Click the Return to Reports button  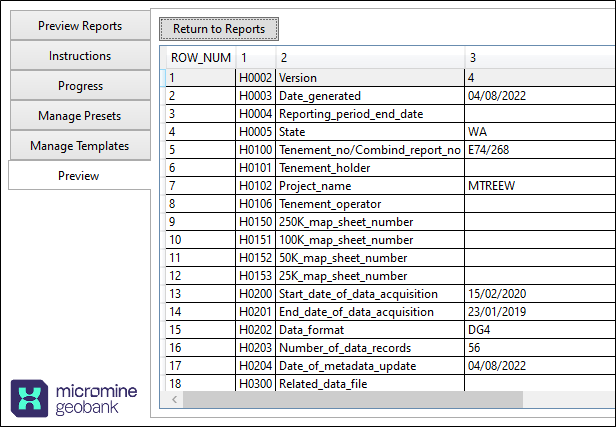coord(219,29)
